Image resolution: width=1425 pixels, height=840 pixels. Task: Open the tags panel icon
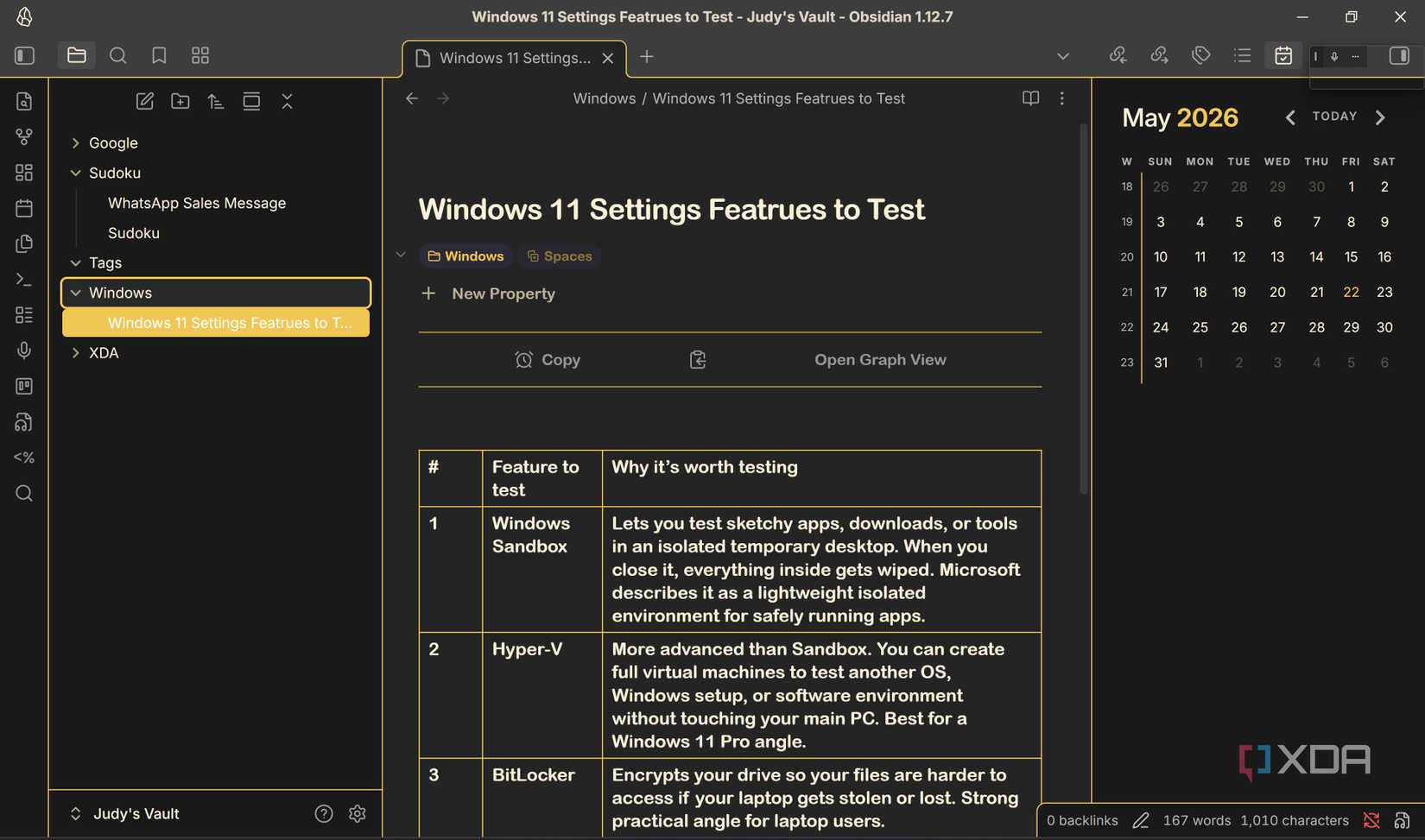click(1200, 55)
